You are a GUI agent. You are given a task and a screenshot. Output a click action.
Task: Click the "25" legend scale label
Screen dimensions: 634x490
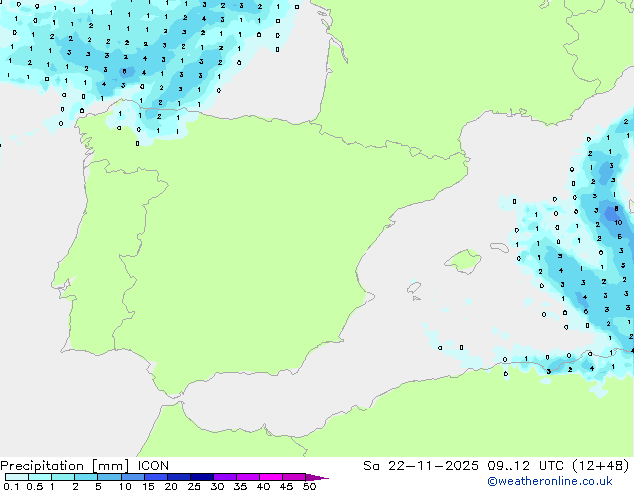click(x=194, y=486)
